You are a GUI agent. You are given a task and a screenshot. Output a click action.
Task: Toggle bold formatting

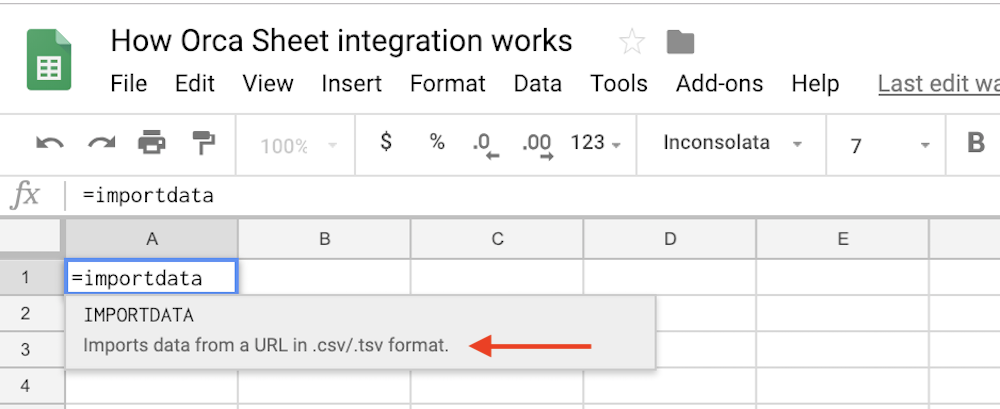pos(976,144)
